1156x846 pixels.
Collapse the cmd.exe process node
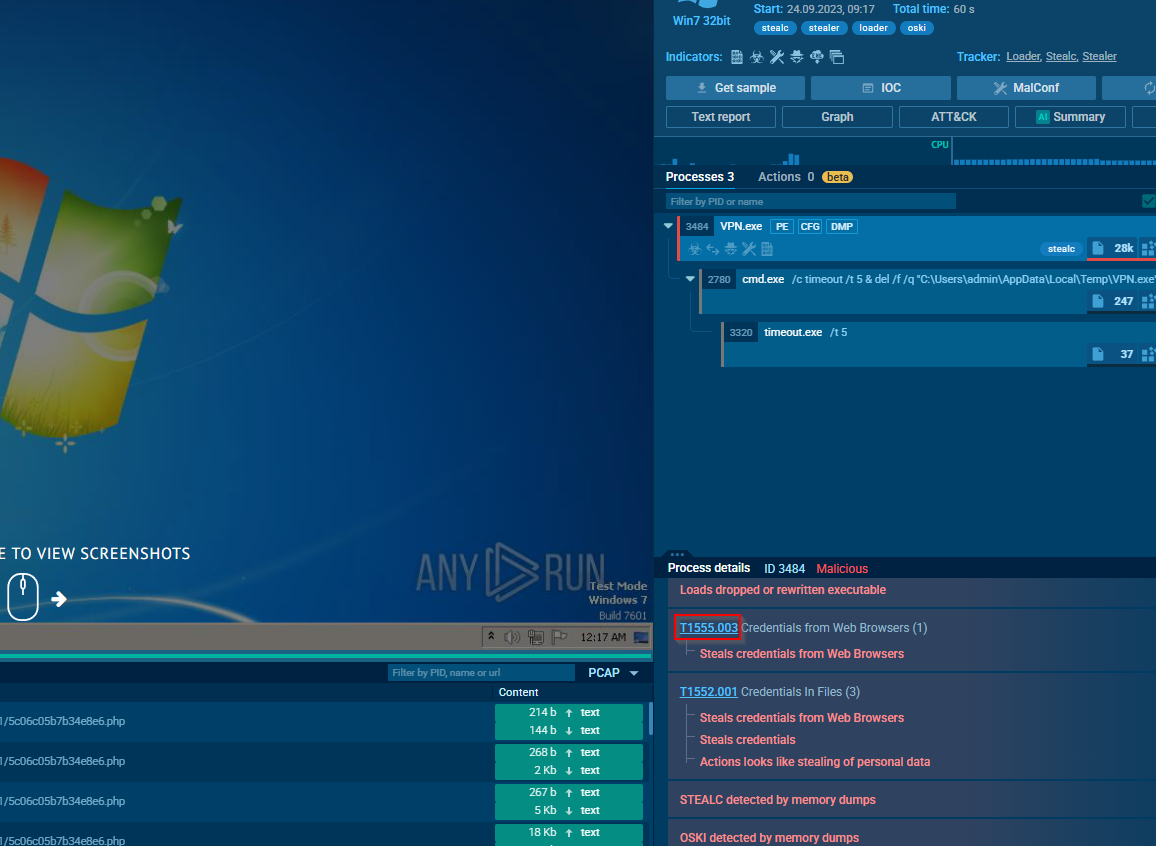tap(690, 279)
